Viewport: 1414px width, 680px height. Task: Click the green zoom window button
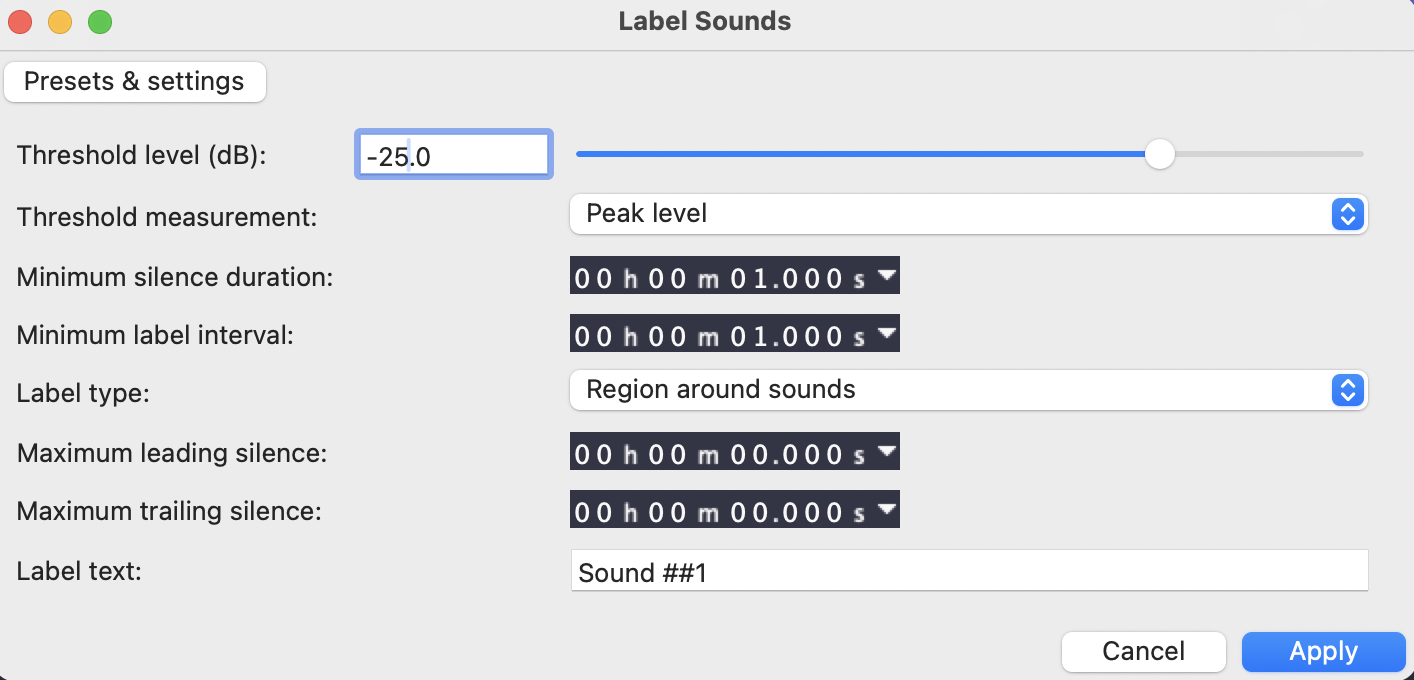click(100, 21)
